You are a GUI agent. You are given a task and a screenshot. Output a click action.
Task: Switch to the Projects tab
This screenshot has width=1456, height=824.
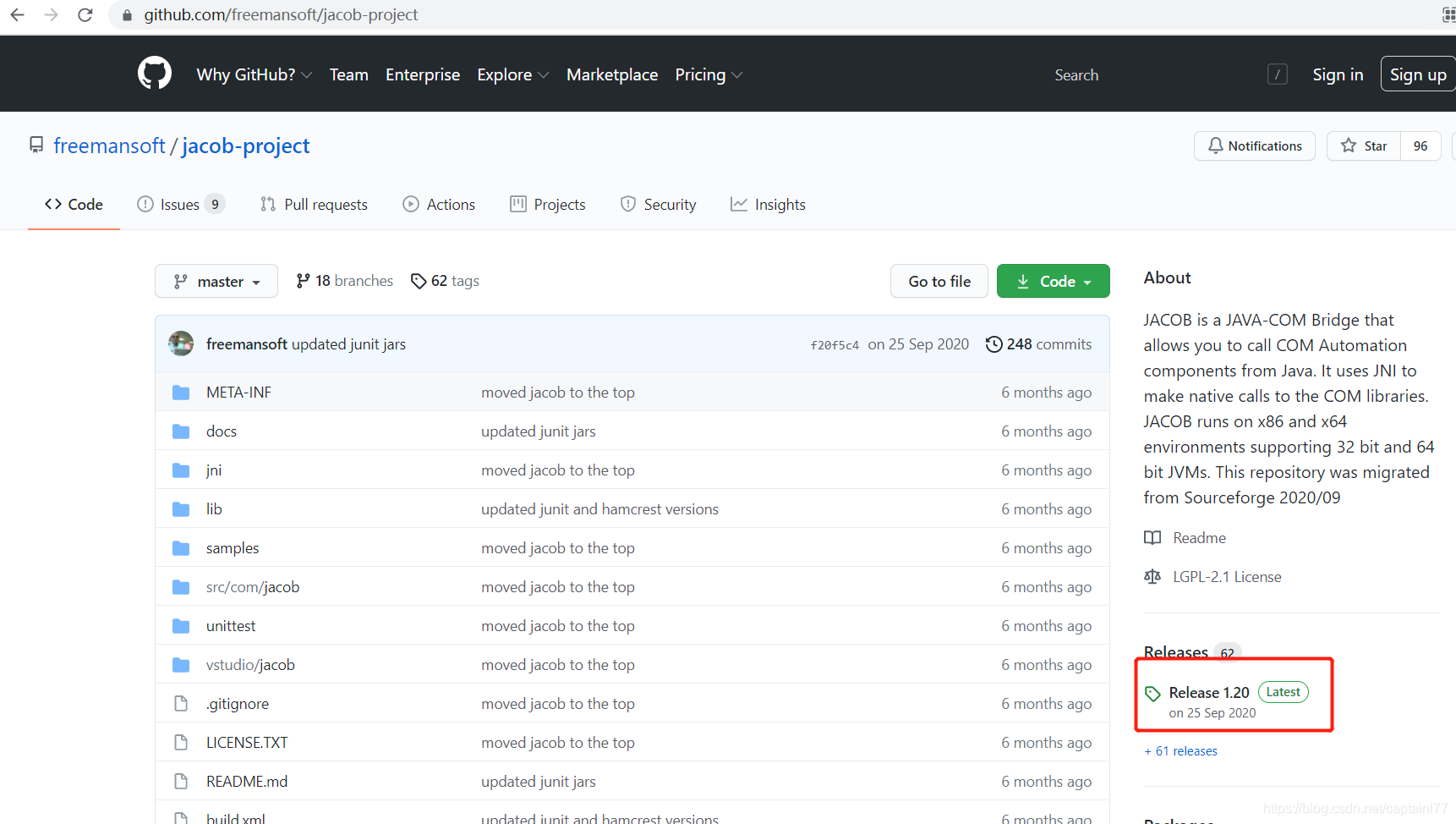548,204
